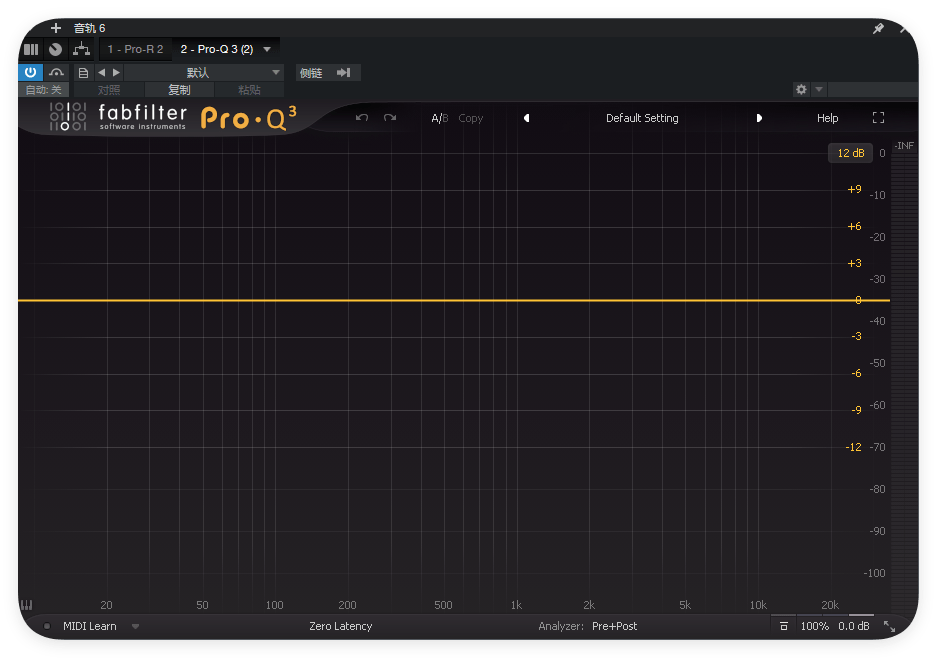
Task: Go to previous host preset arrow
Action: point(102,72)
